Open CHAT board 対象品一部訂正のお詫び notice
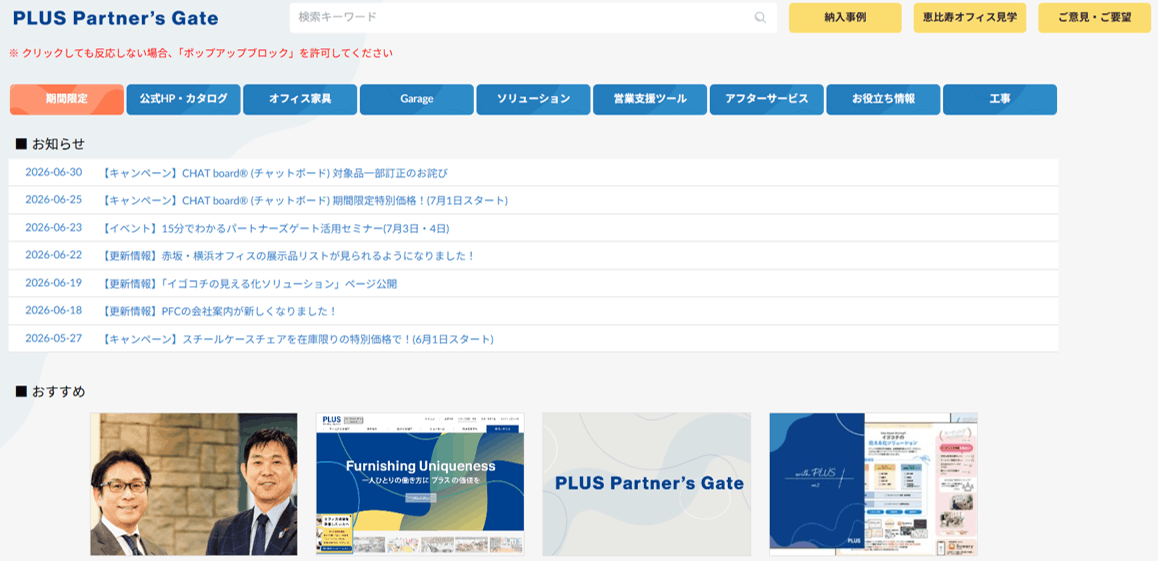The image size is (1158, 561). 275,173
